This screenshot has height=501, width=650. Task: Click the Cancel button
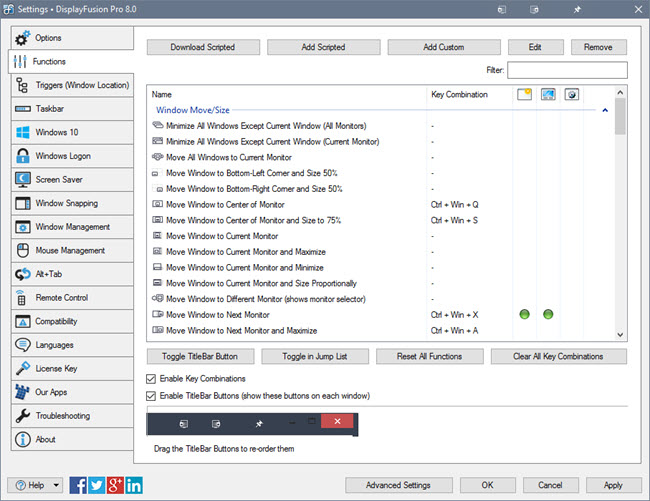tap(551, 485)
